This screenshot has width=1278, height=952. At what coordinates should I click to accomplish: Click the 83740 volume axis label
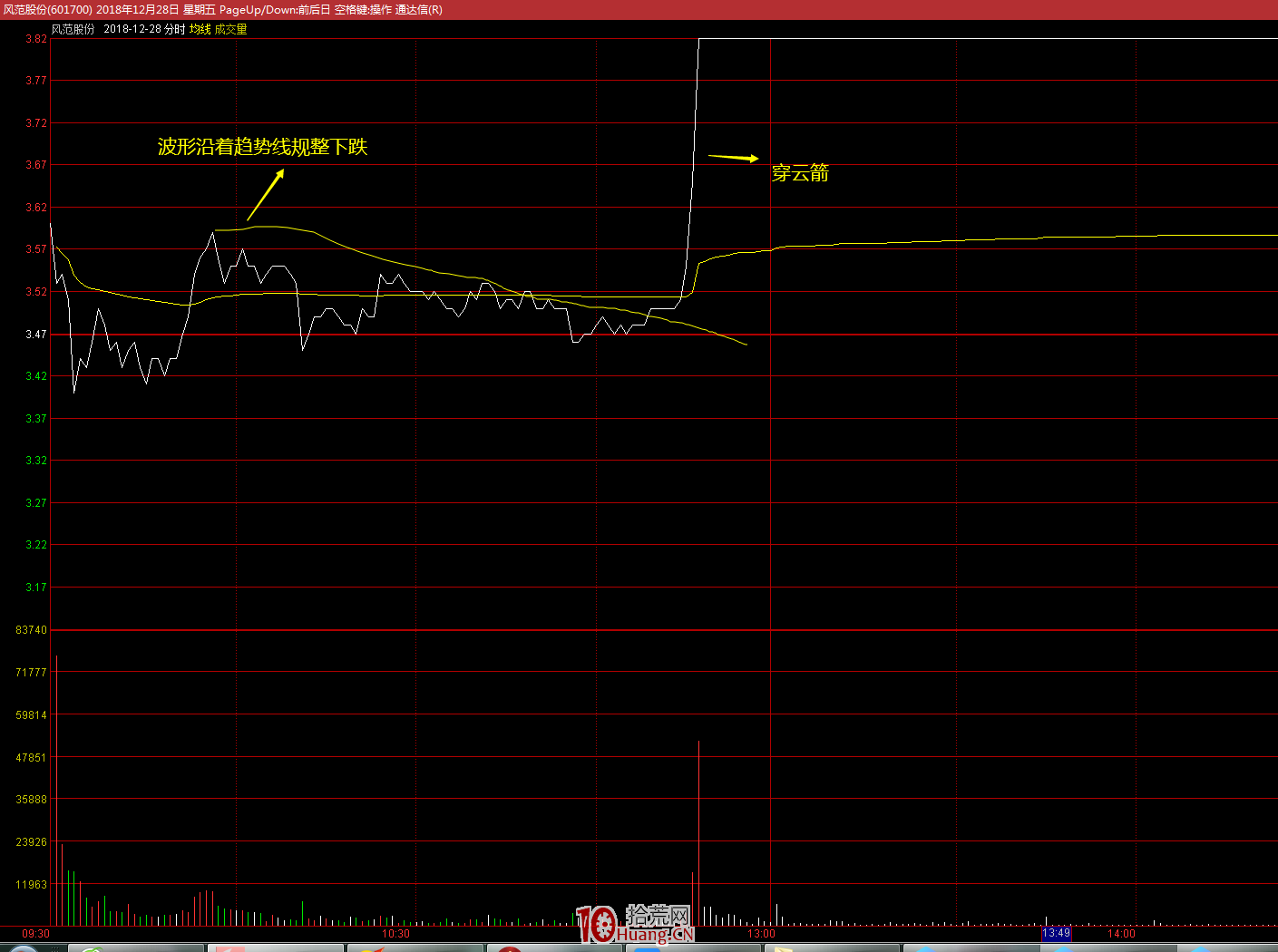point(31,630)
